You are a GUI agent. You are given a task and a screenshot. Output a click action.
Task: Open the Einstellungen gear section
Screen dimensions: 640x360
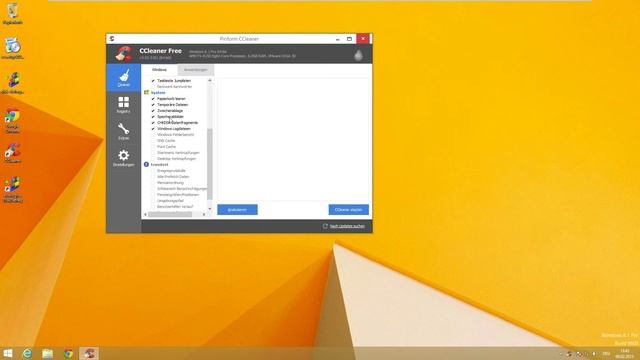pos(124,158)
